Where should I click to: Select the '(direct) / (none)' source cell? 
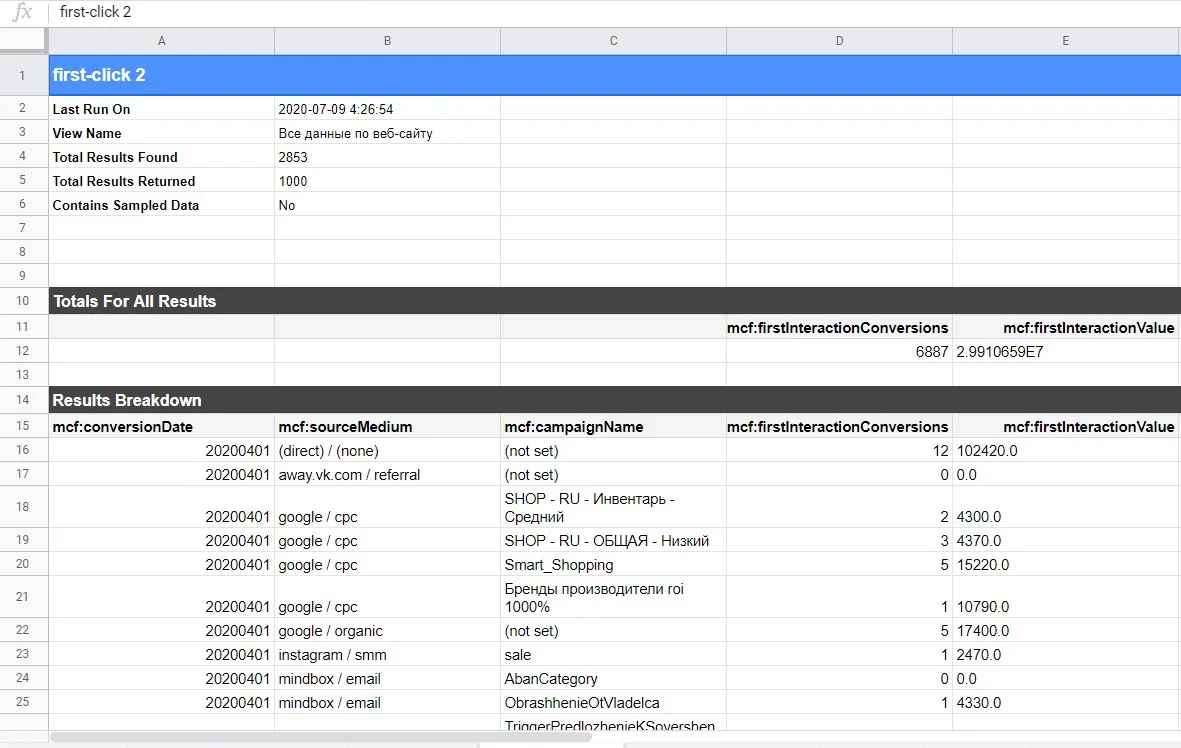pos(387,450)
